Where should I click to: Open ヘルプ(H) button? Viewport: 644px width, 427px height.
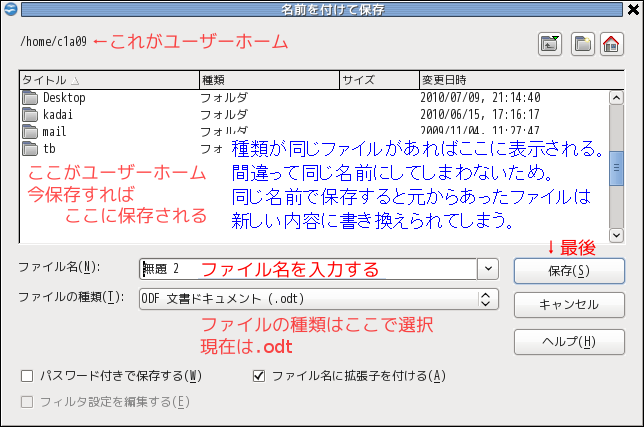point(569,342)
